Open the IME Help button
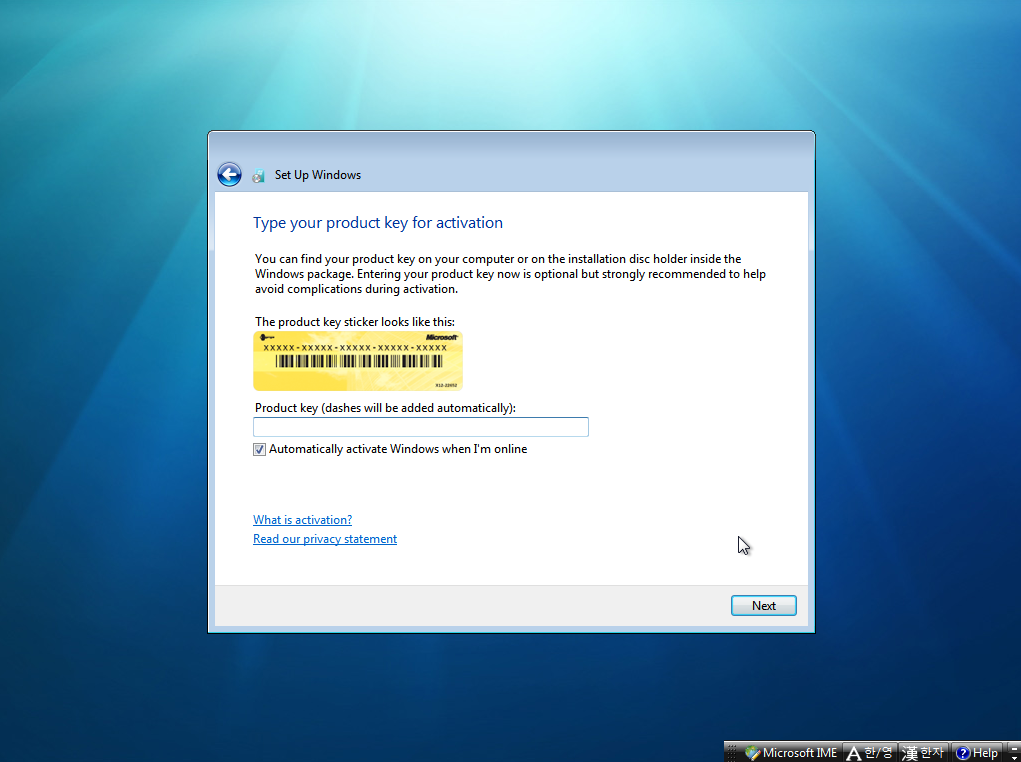Viewport: 1021px width, 762px height. (977, 753)
